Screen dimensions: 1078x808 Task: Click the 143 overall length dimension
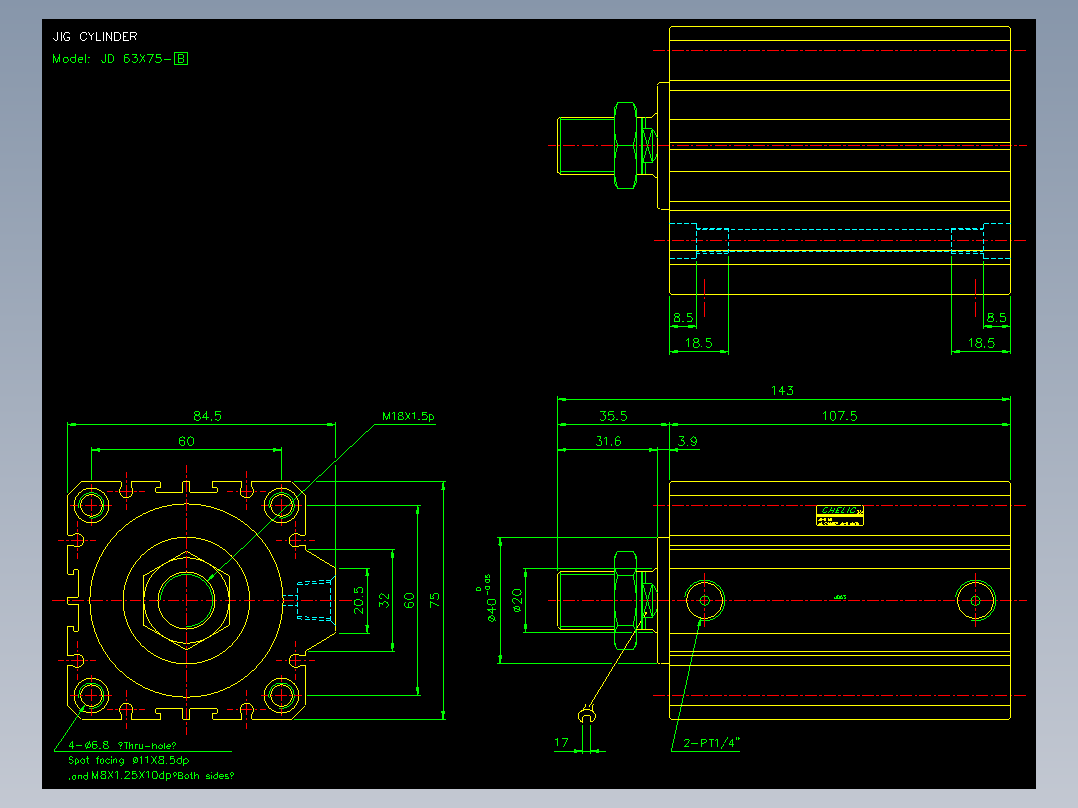(782, 391)
